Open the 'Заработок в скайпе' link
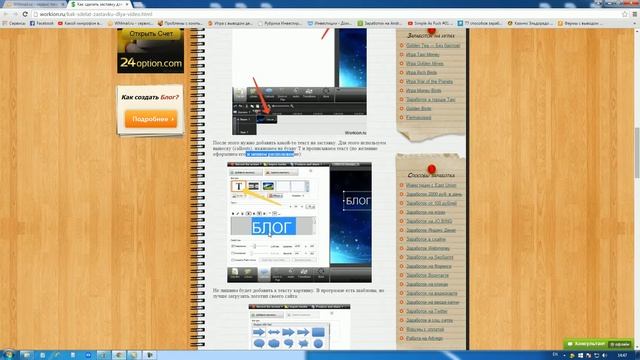The height and width of the screenshot is (360, 640). tap(426, 239)
